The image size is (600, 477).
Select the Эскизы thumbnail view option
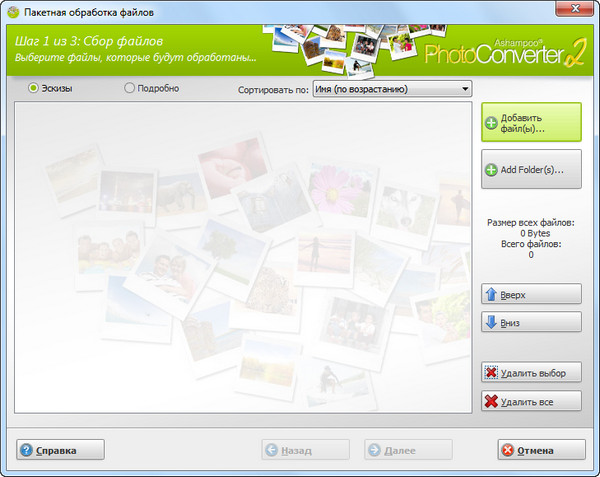point(34,88)
